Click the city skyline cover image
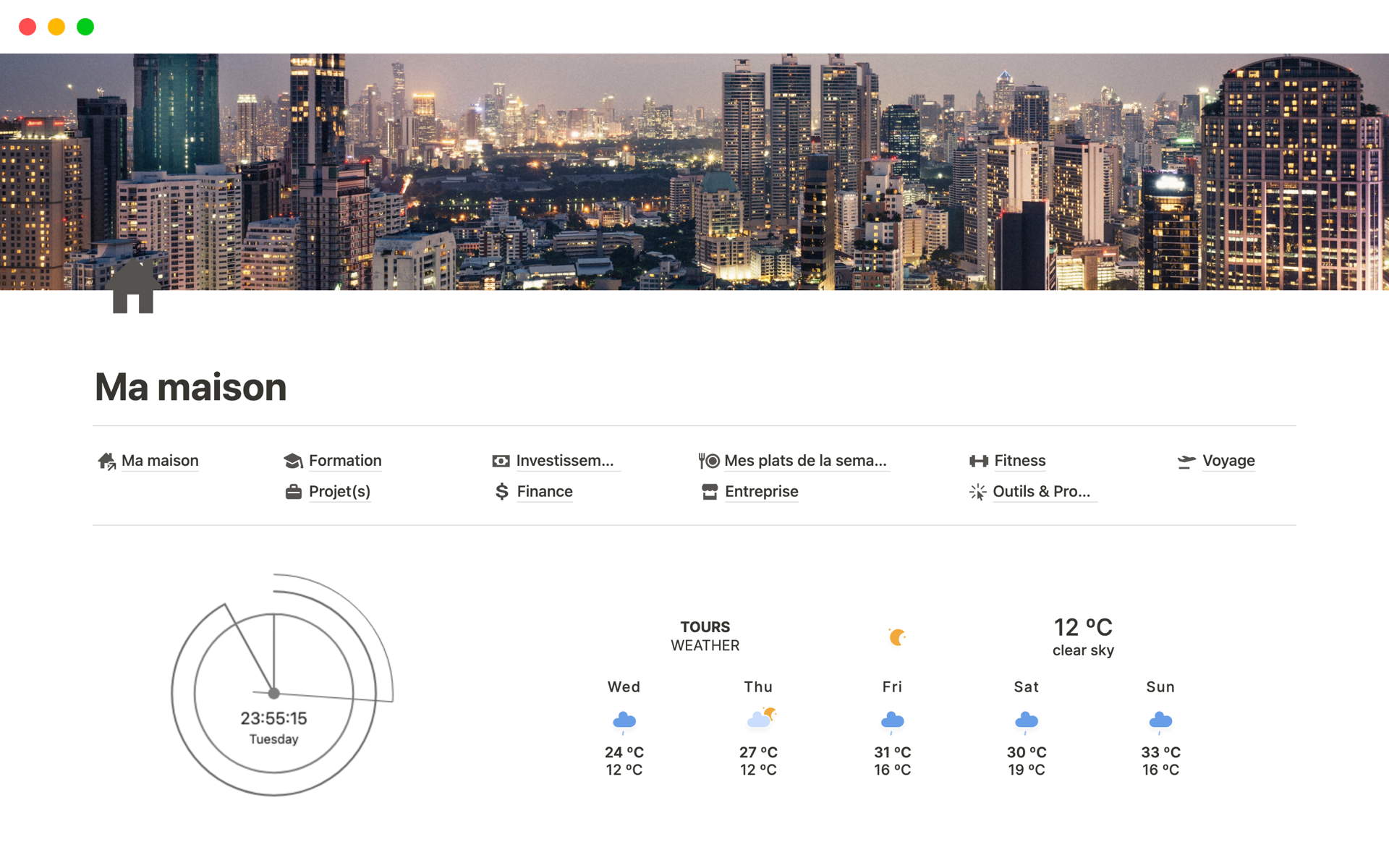 click(694, 171)
